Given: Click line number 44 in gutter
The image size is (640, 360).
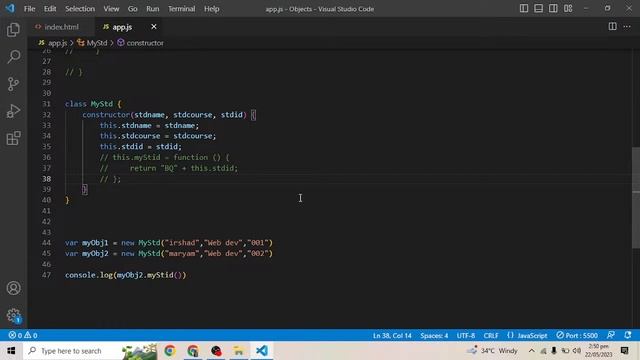Looking at the screenshot, I should (47, 243).
